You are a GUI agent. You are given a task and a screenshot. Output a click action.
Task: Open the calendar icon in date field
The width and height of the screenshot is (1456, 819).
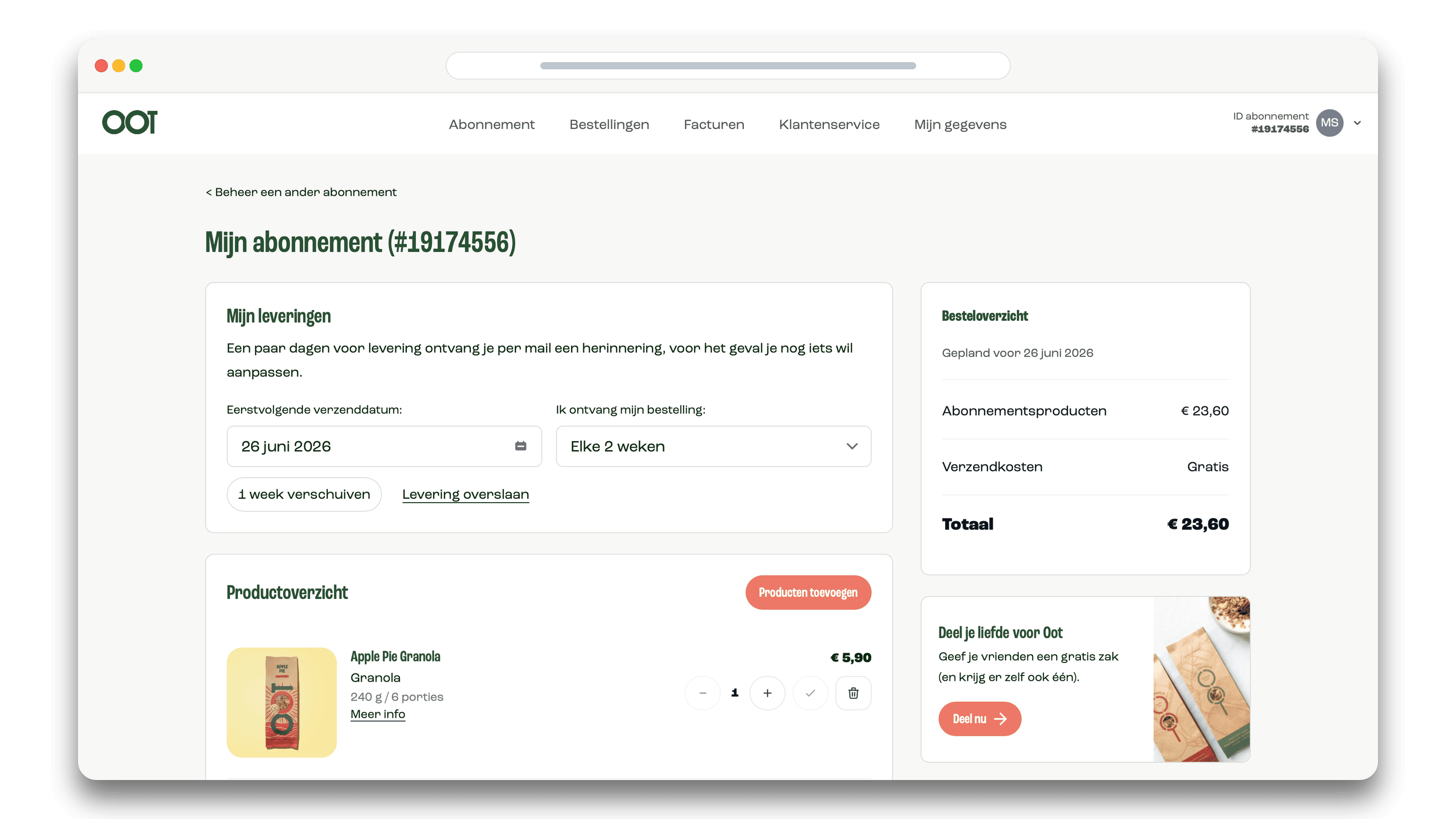[520, 446]
